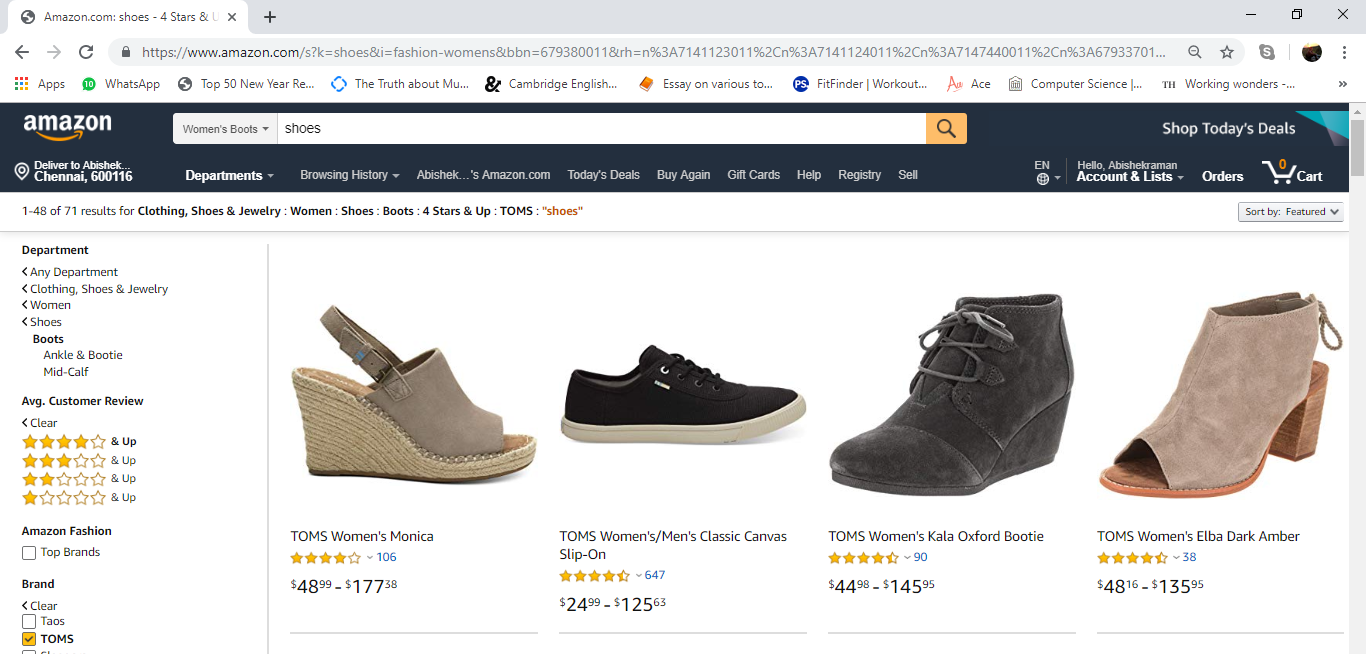Check the Taos brand checkbox

coord(29,621)
